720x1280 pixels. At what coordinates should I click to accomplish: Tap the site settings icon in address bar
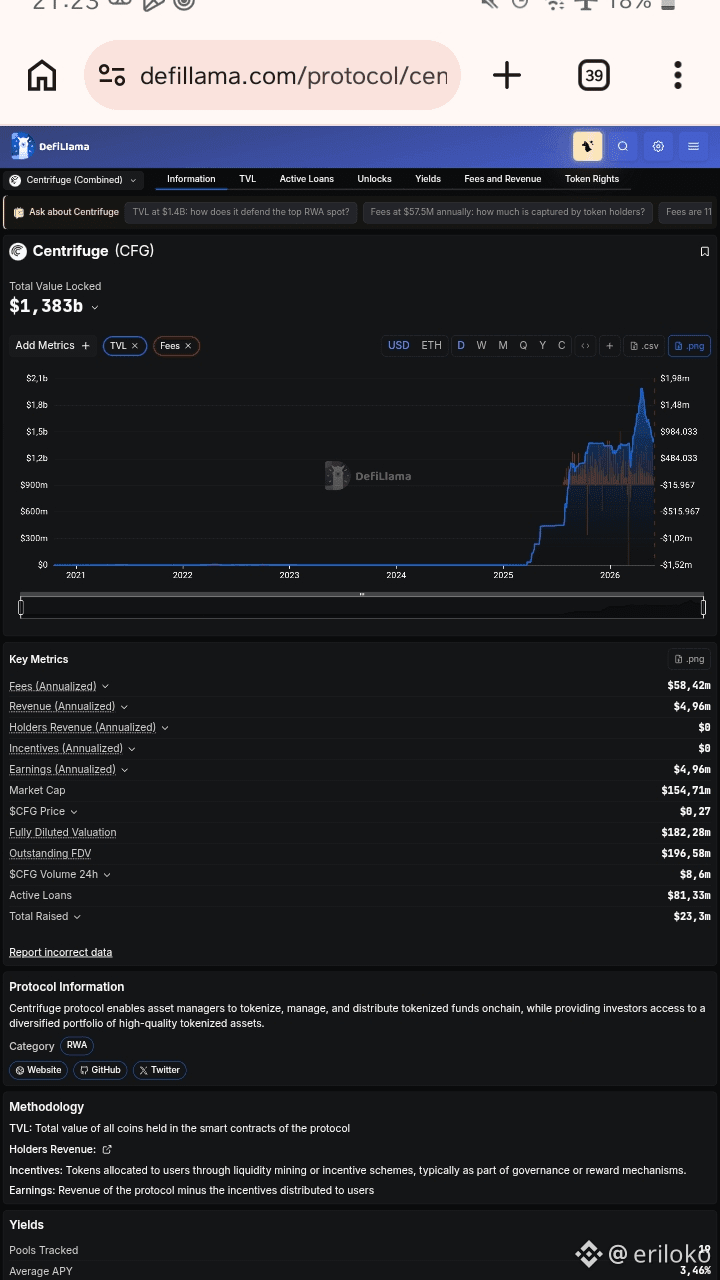coord(112,76)
